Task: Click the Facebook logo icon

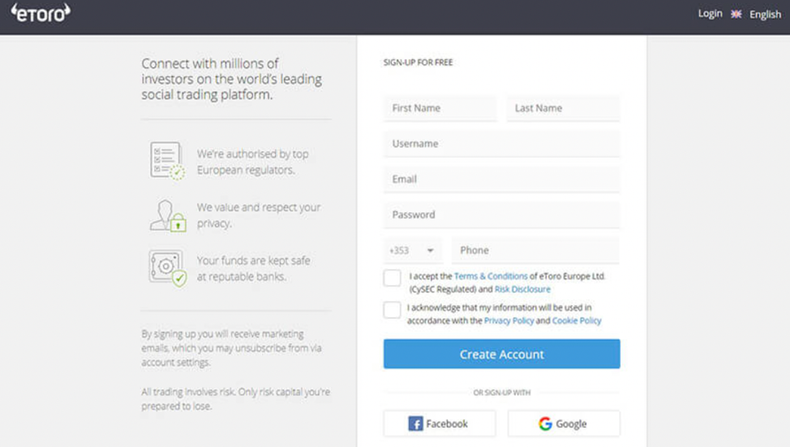Action: click(x=416, y=424)
